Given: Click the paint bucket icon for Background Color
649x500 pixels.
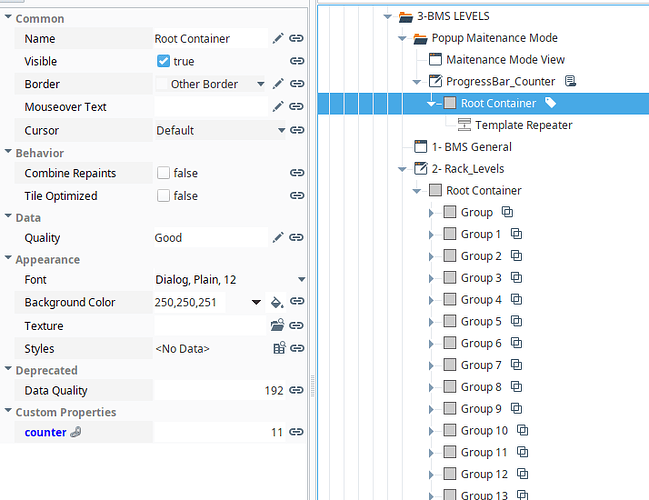Looking at the screenshot, I should pyautogui.click(x=277, y=302).
